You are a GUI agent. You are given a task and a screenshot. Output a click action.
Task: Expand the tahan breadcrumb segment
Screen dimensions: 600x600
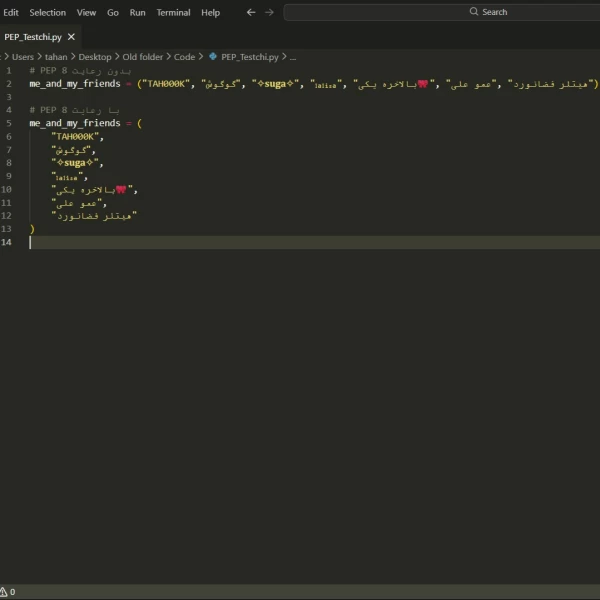point(56,57)
